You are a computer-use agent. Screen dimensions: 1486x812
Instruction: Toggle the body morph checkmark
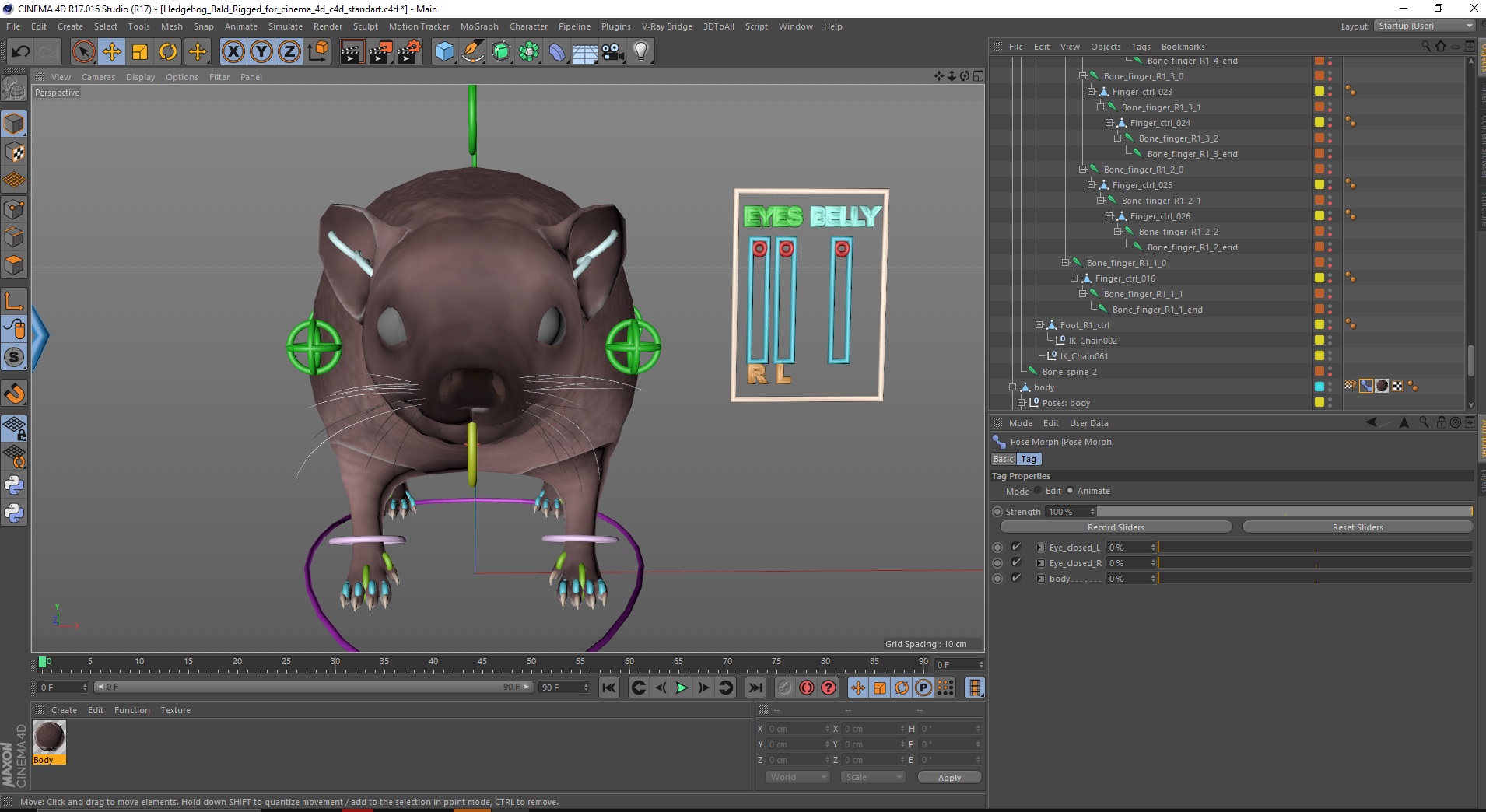(1016, 579)
